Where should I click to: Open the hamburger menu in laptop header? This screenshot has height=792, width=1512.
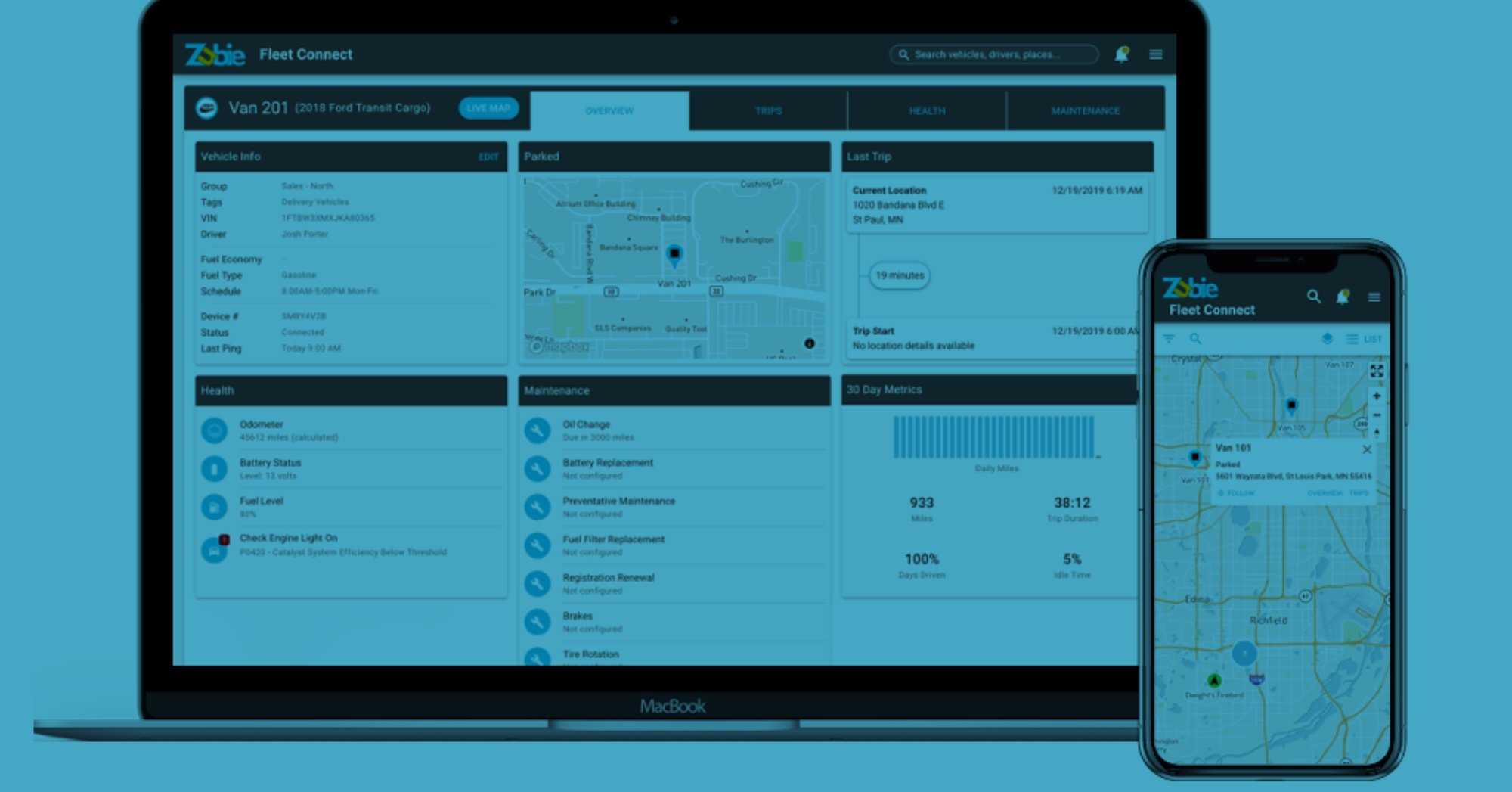click(1156, 54)
